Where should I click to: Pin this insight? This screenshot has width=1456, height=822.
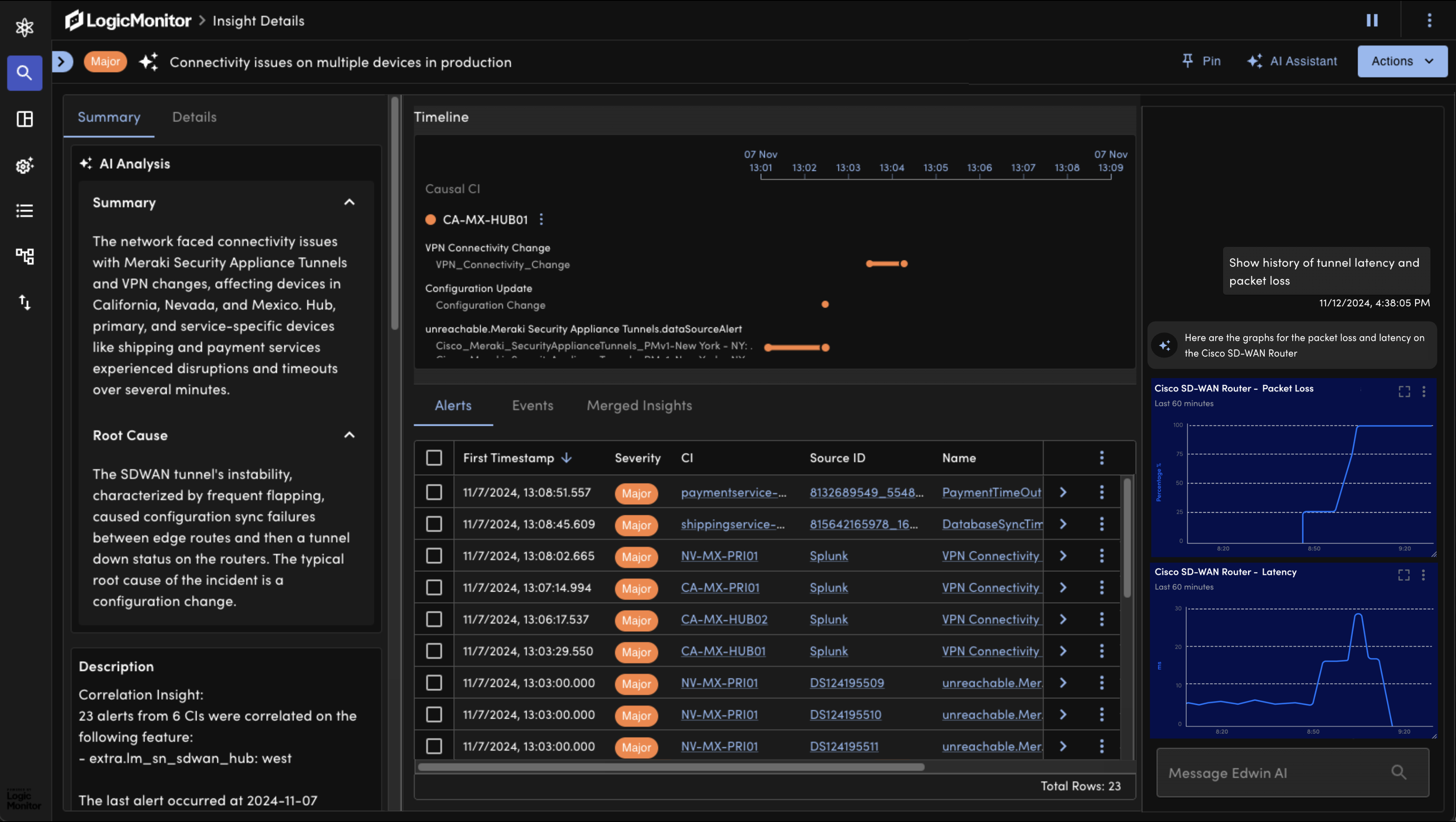coord(1201,61)
